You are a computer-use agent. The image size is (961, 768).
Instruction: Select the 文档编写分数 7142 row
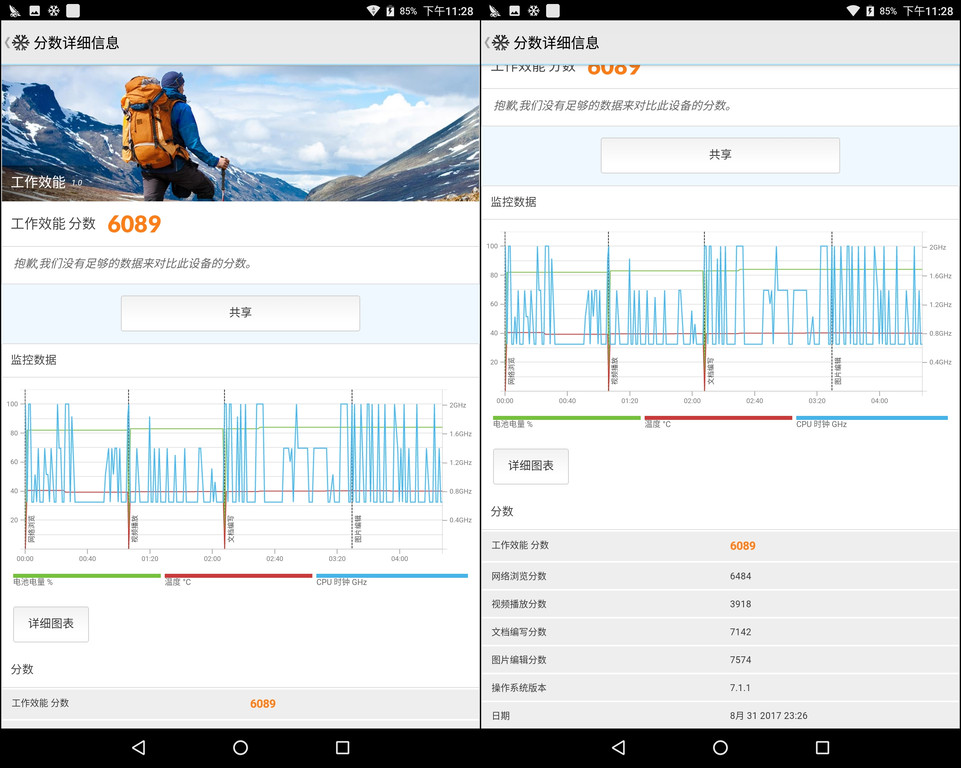[x=720, y=632]
